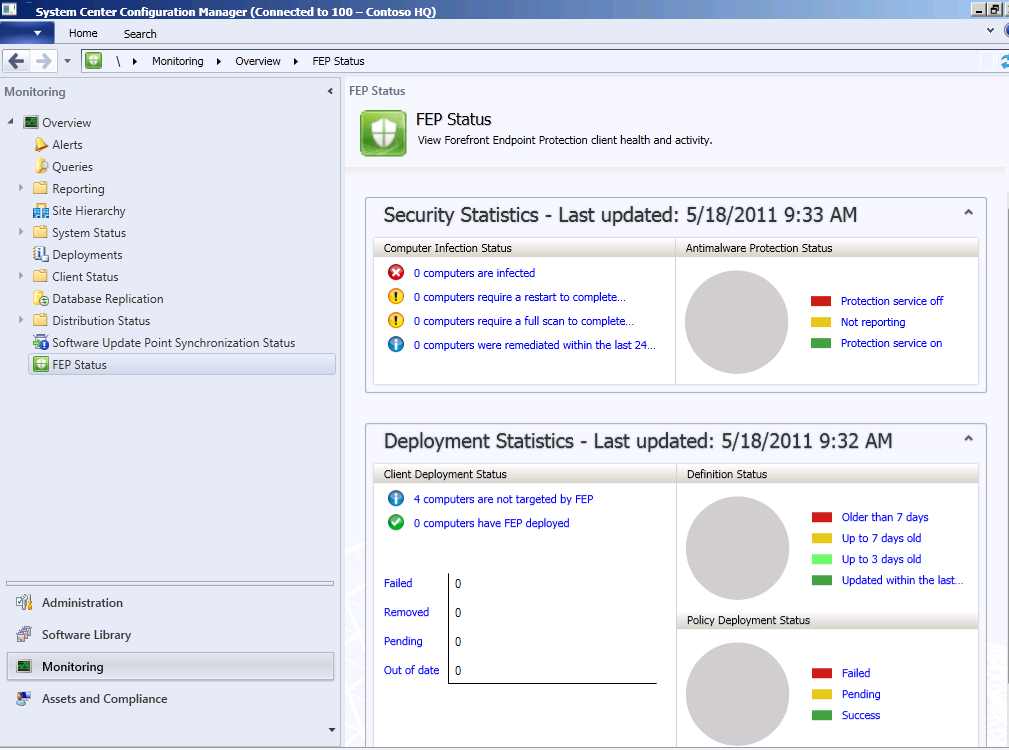Collapse the Security Statistics section
Image resolution: width=1009 pixels, height=750 pixels.
click(x=968, y=213)
